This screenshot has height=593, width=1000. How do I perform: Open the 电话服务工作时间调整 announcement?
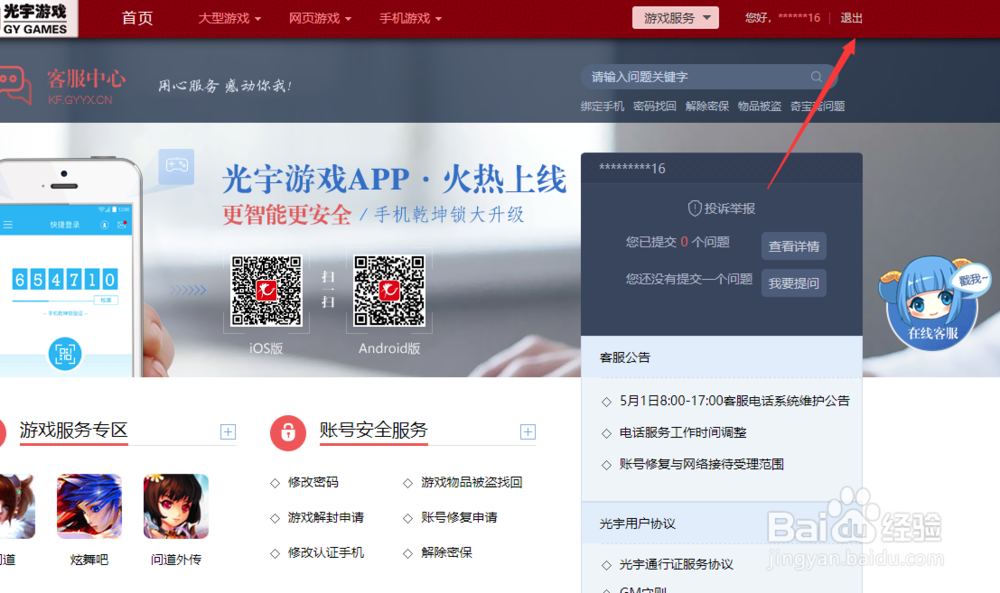(x=683, y=433)
